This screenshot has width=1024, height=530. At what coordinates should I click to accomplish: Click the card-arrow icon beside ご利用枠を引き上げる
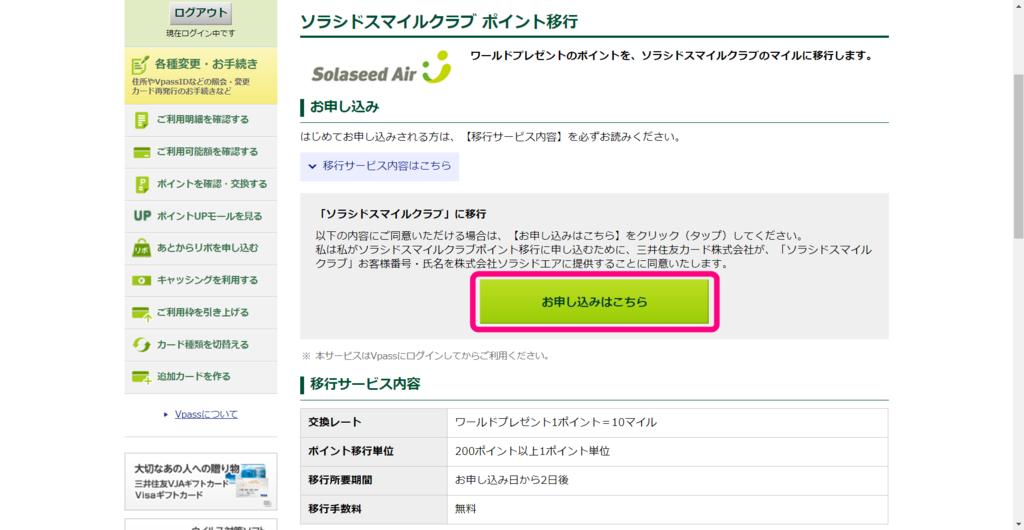[x=142, y=313]
